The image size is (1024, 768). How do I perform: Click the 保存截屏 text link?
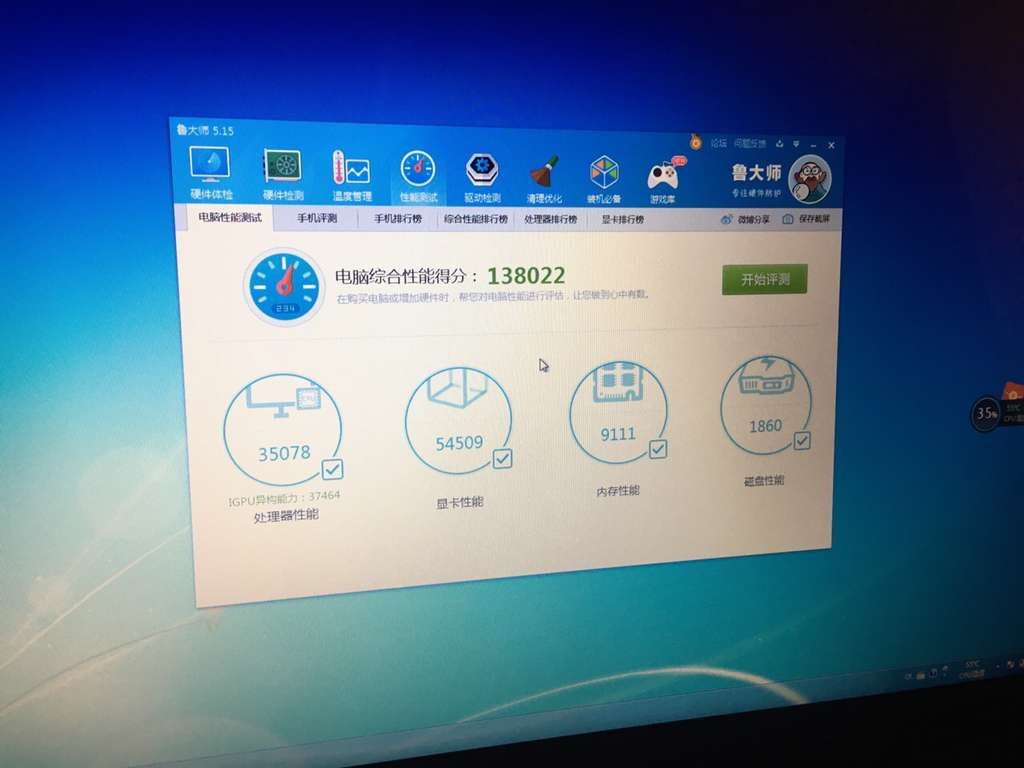click(x=814, y=219)
